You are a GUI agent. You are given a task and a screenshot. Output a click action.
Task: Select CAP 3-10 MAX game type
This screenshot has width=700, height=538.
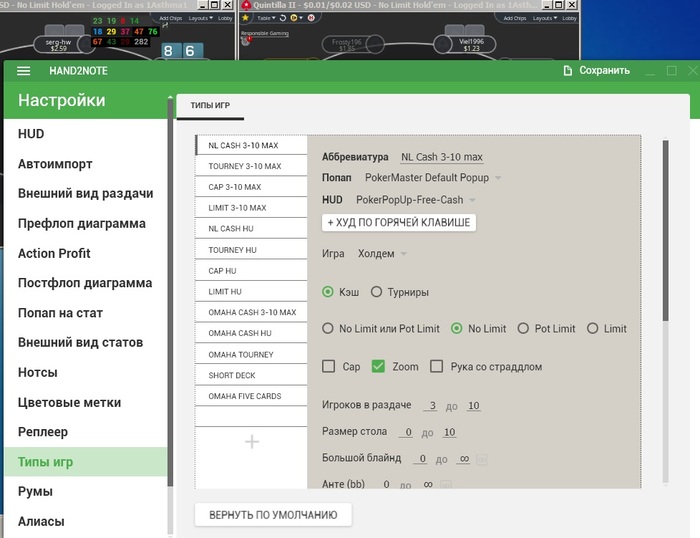click(251, 187)
